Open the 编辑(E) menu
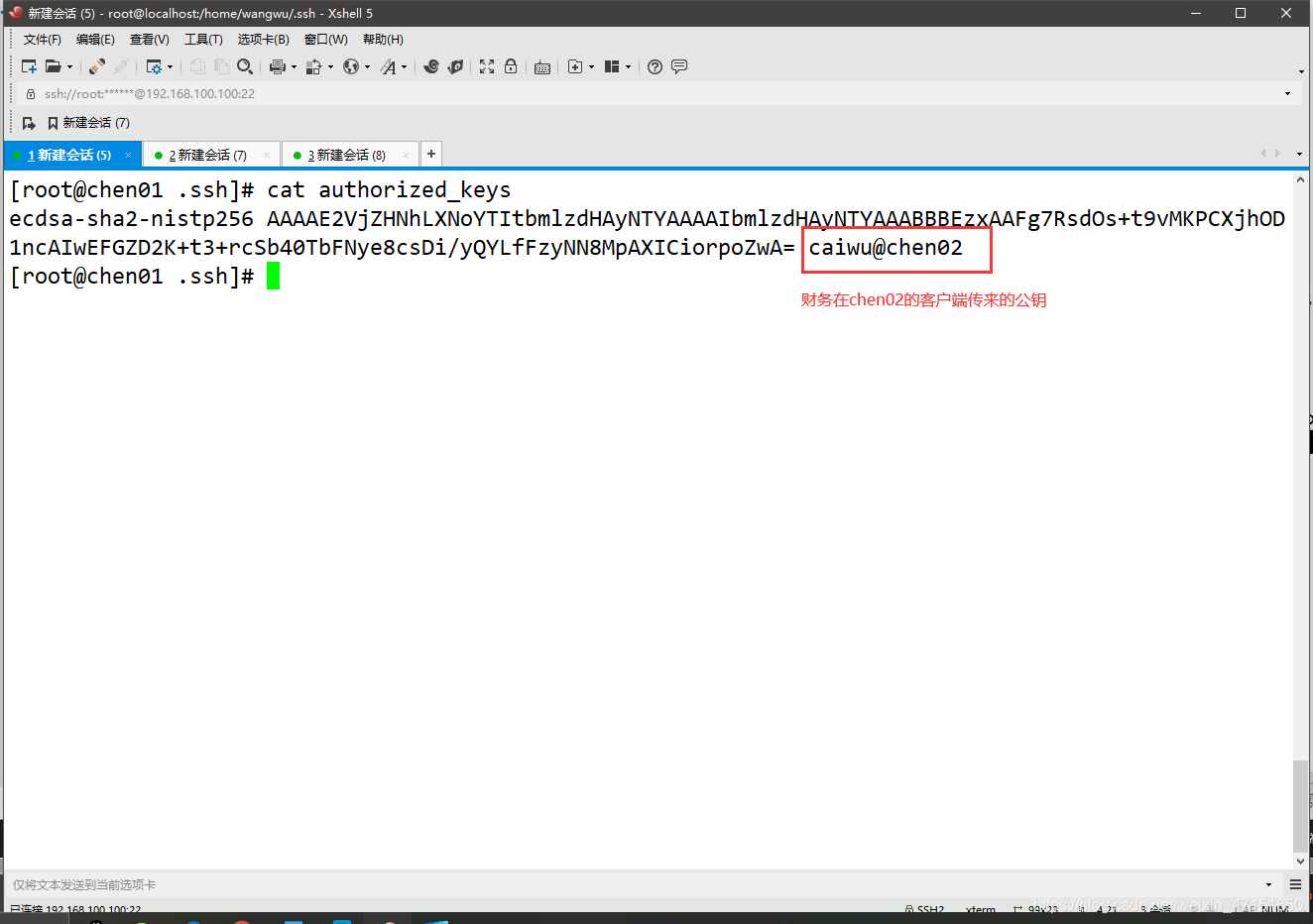1313x924 pixels. 95,40
